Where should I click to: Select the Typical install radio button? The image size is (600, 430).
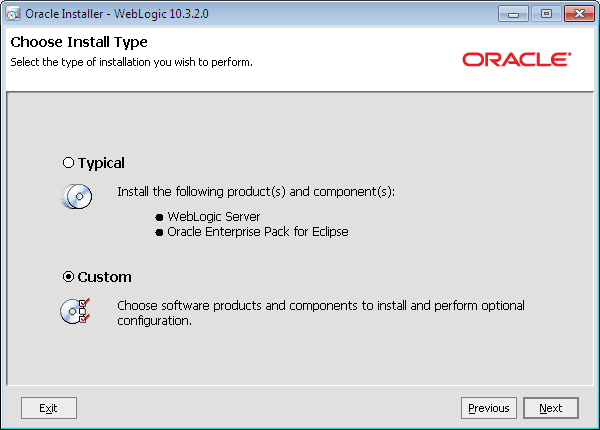coord(68,163)
